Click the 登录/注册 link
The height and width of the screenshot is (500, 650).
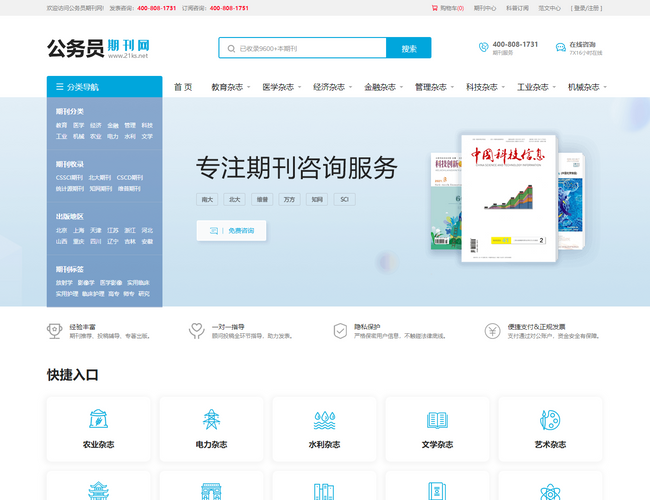586,8
